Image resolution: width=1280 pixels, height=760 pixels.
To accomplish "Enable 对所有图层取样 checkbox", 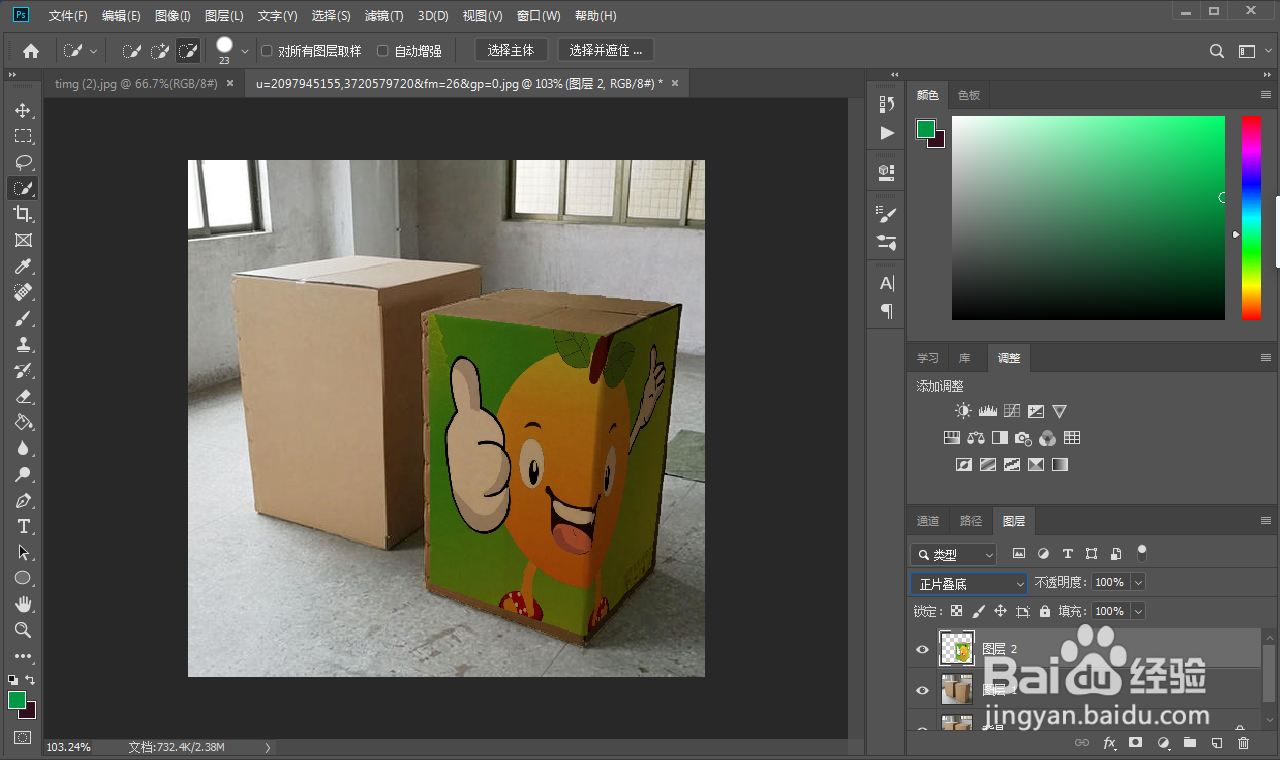I will coord(267,51).
